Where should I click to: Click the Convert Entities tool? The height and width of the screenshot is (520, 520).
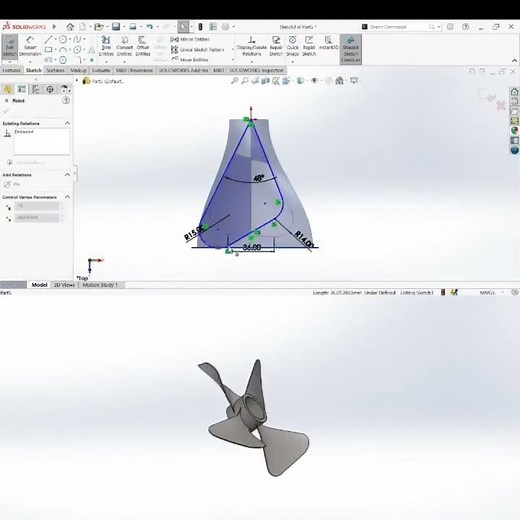click(124, 46)
